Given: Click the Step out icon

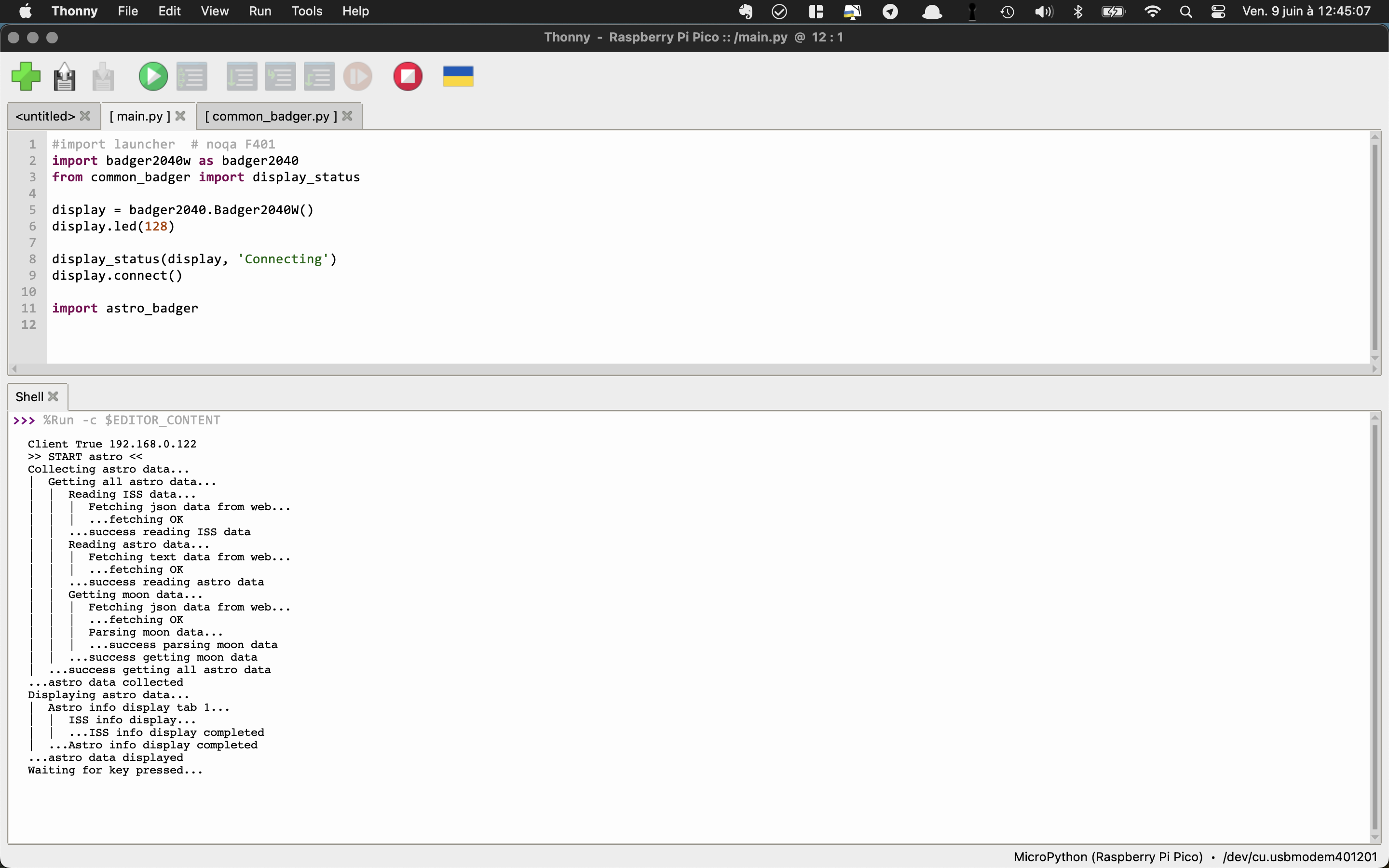Looking at the screenshot, I should pos(318,76).
